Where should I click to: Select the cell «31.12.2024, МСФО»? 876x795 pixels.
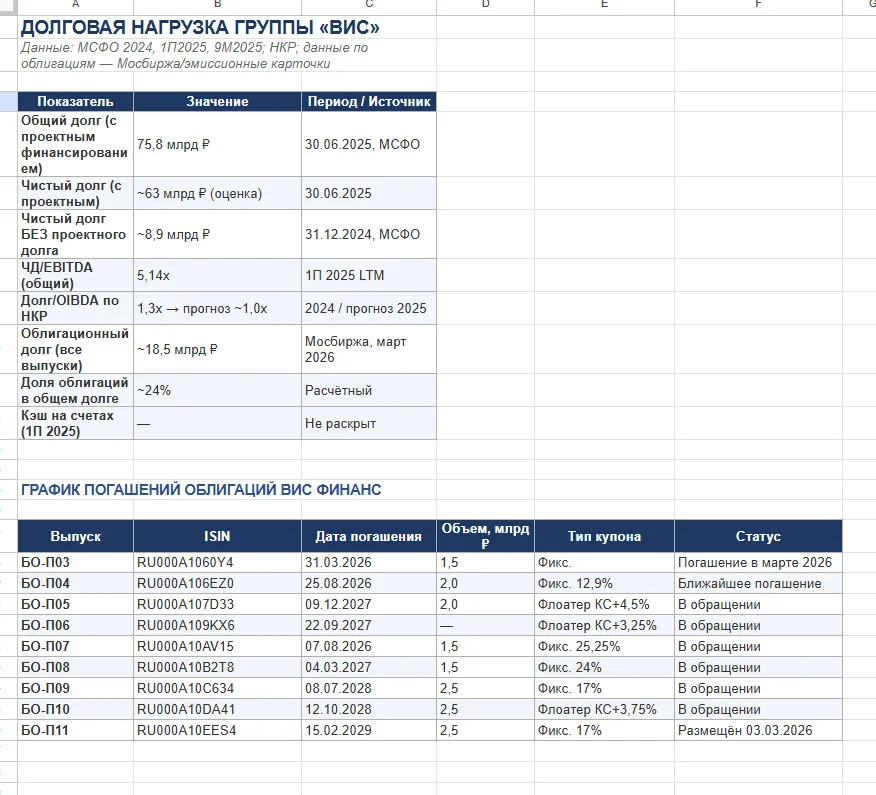(369, 234)
